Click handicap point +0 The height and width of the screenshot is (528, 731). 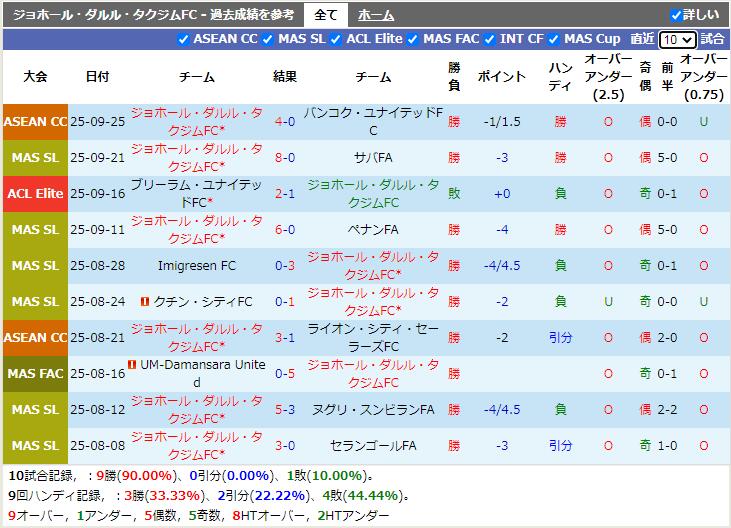502,193
